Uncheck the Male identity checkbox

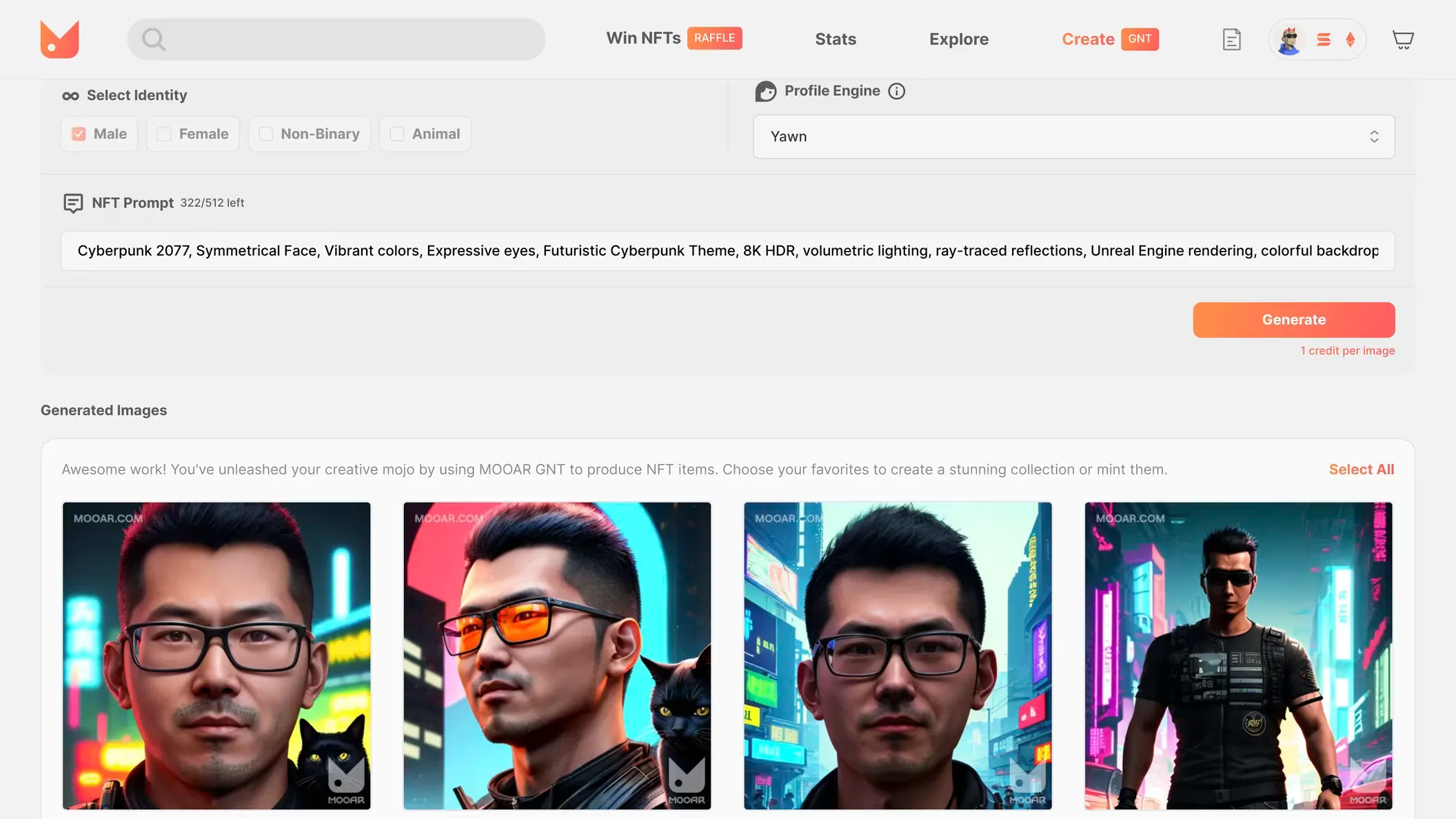click(79, 134)
